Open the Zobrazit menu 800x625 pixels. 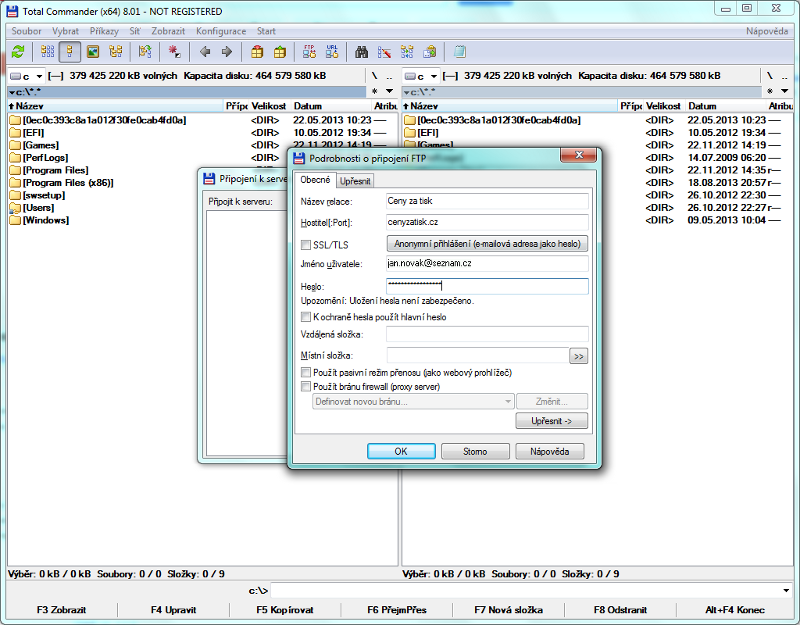[x=168, y=31]
